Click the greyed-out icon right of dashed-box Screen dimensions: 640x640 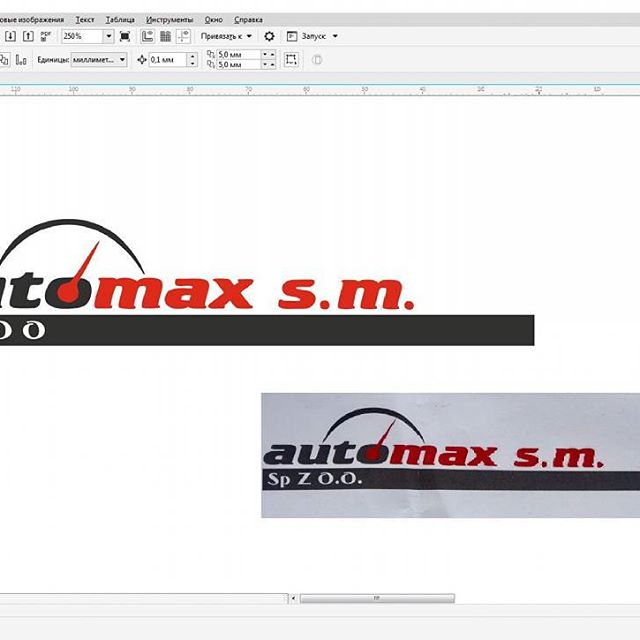[317, 60]
